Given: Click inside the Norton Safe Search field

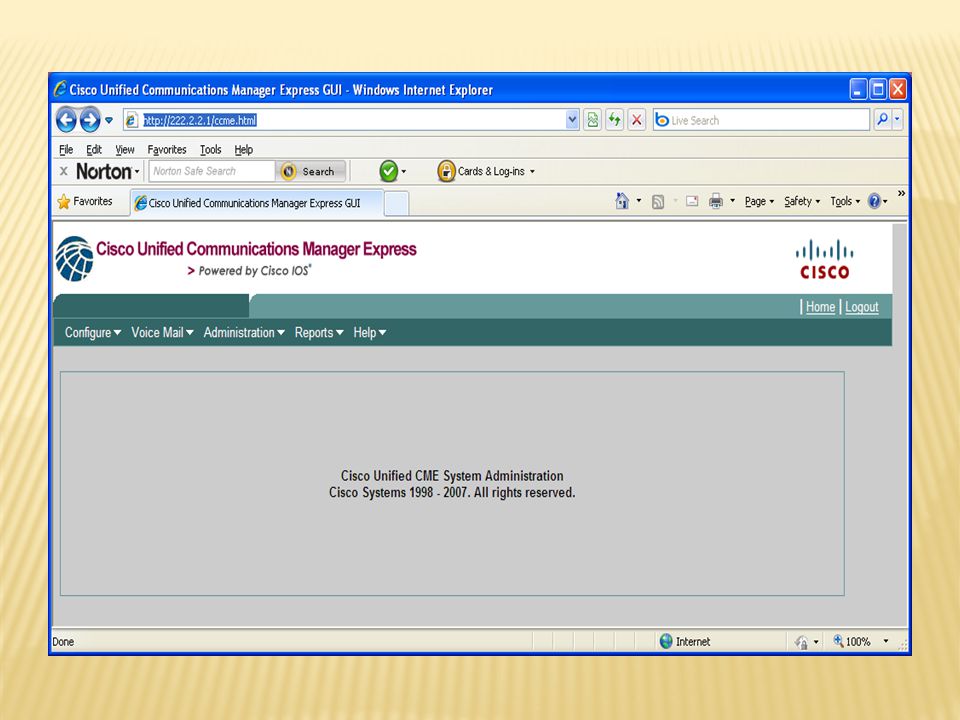Looking at the screenshot, I should (212, 171).
